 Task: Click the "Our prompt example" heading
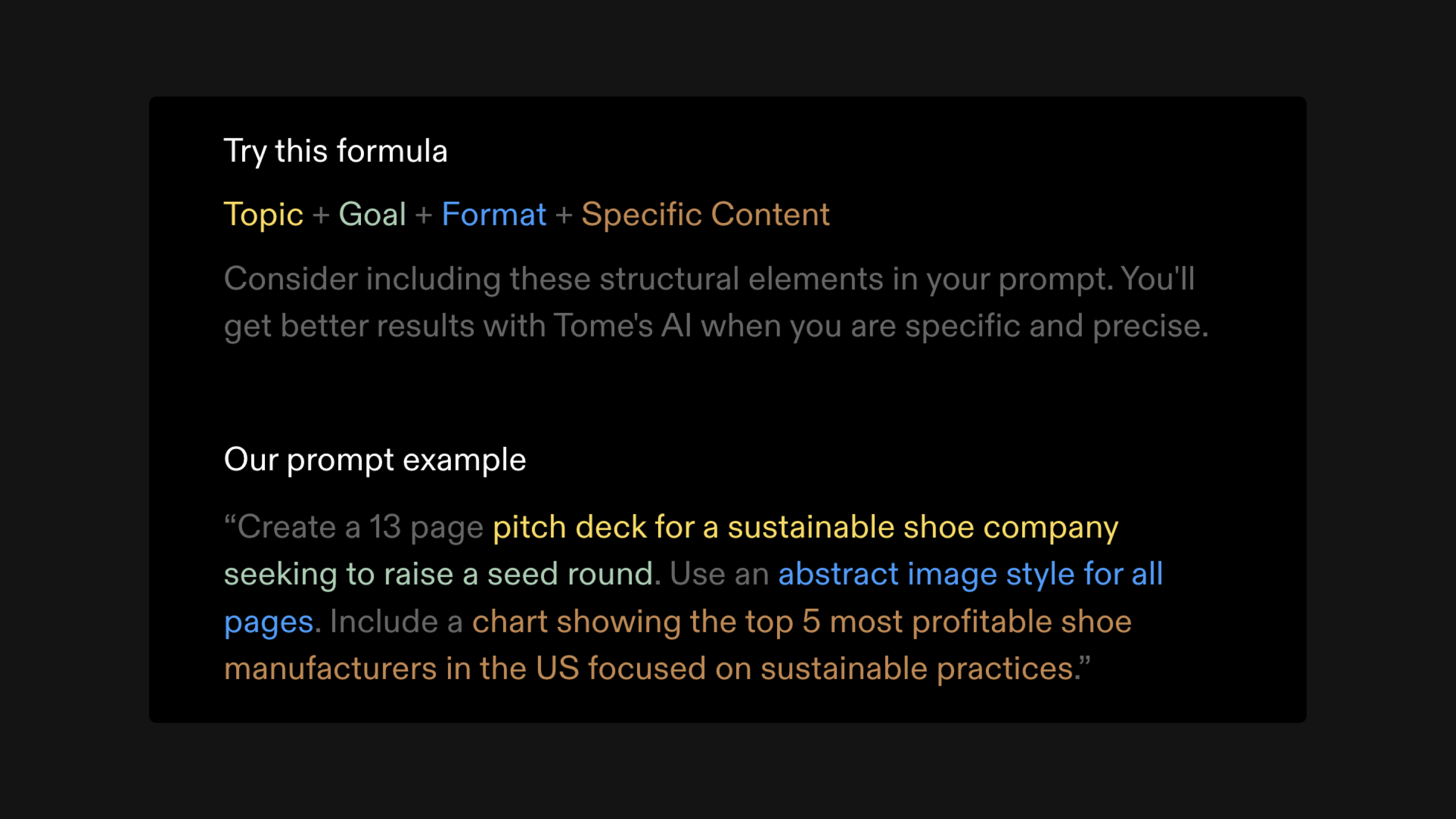coord(375,460)
